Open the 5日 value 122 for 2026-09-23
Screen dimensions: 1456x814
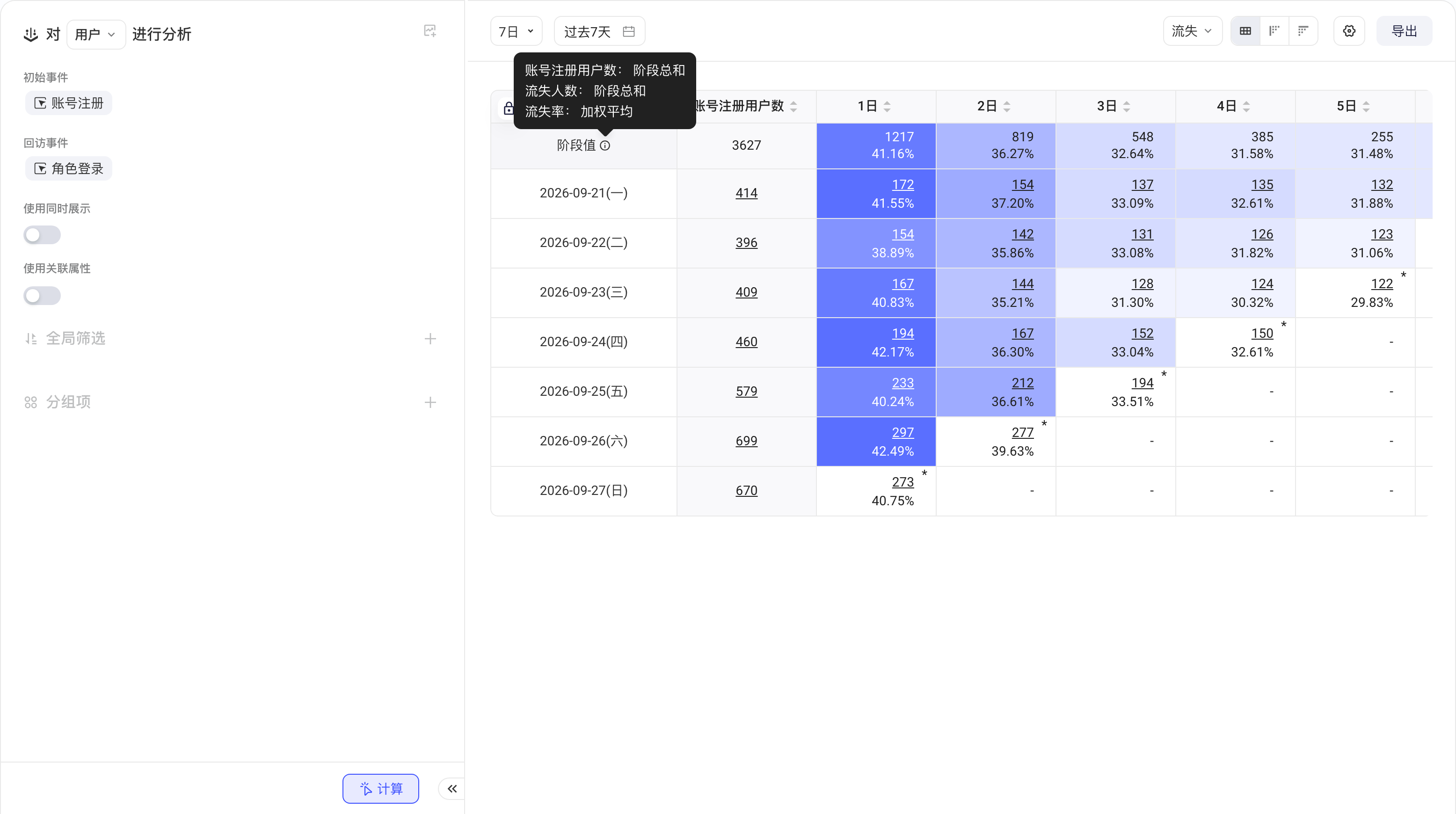[x=1382, y=284]
